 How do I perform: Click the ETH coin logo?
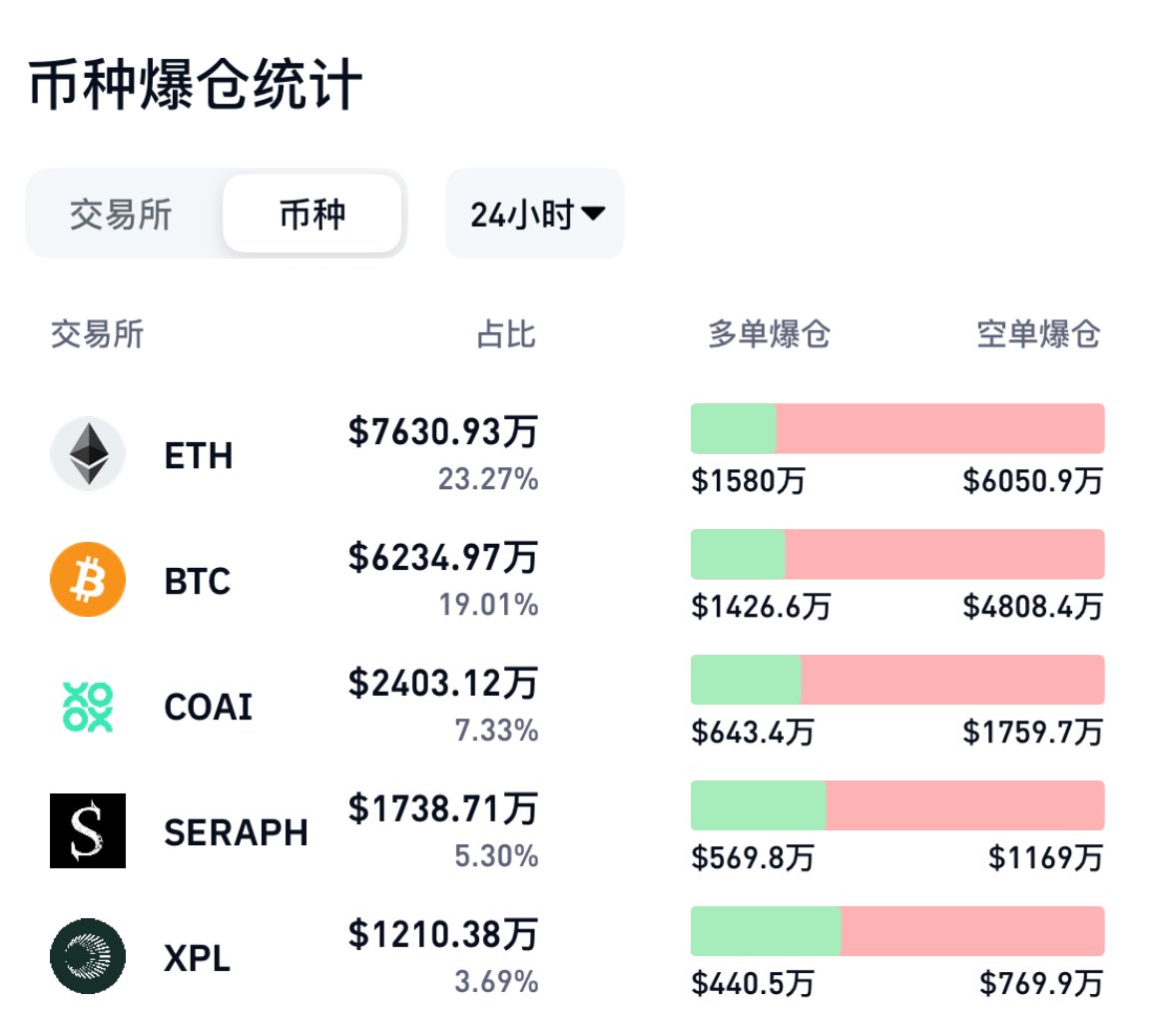pyautogui.click(x=88, y=454)
